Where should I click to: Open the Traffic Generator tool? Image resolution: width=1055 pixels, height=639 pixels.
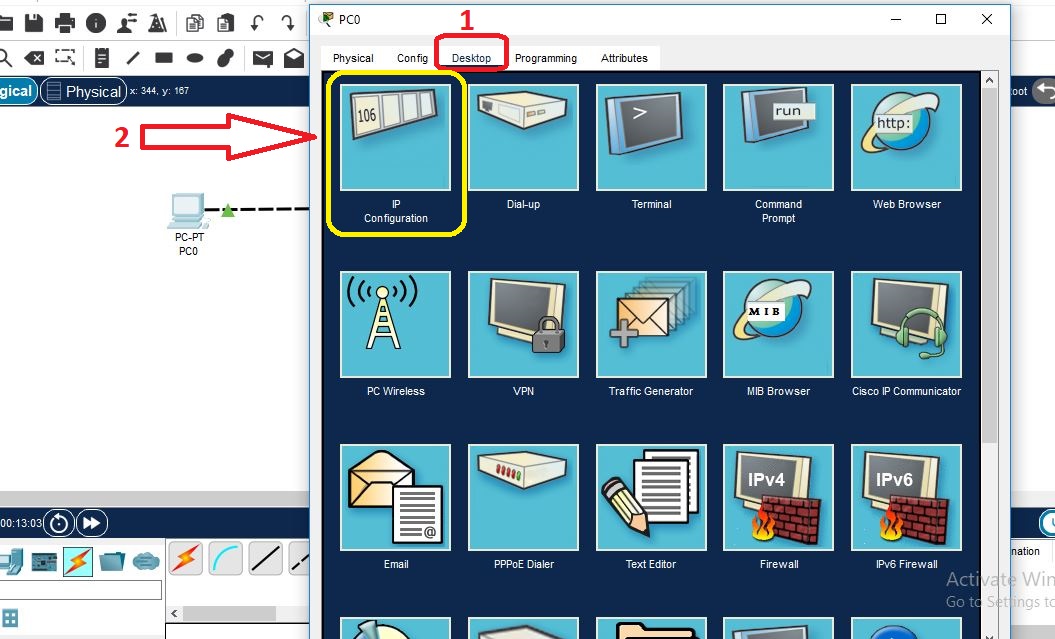pos(651,323)
